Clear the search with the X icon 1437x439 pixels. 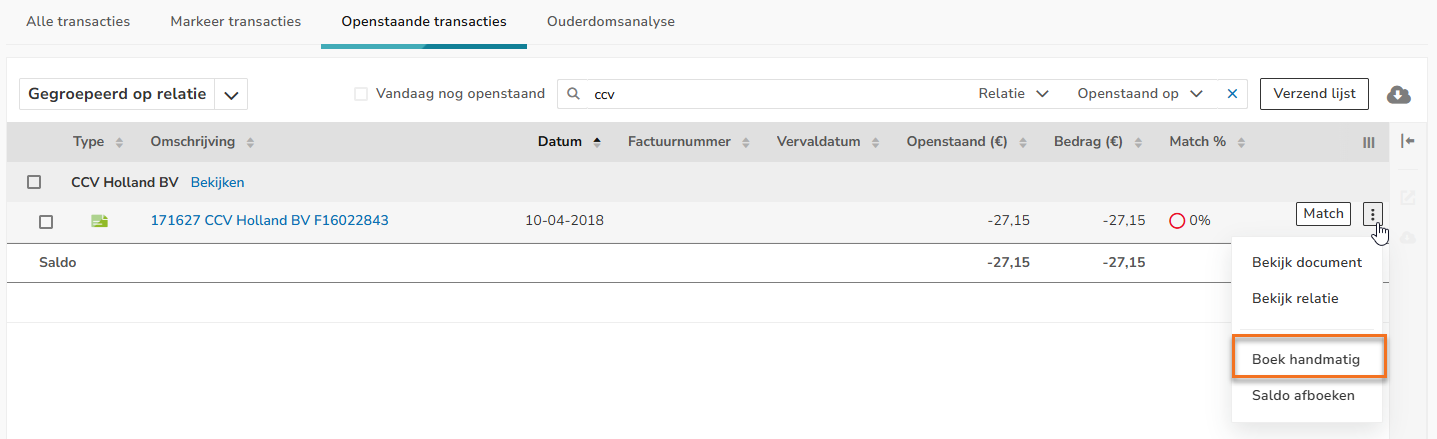pos(1232,94)
